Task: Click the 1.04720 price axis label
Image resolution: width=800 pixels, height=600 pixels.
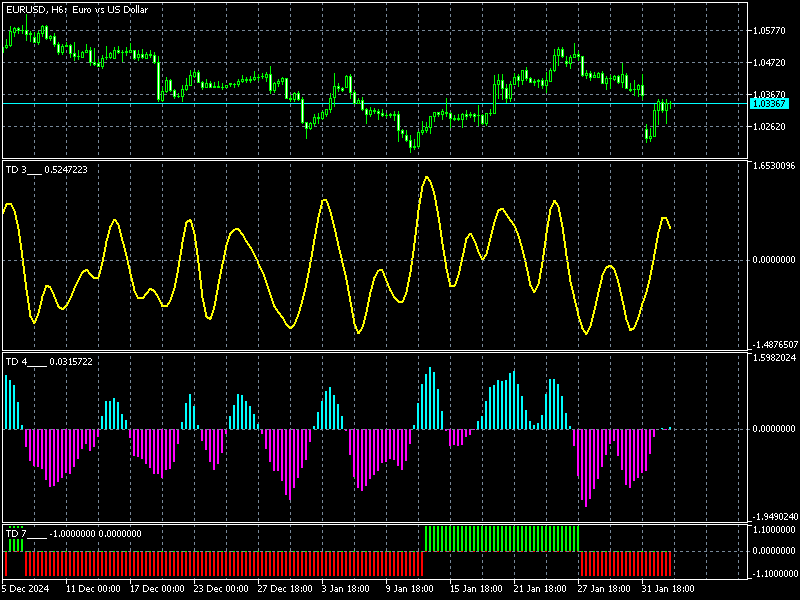Action: [769, 63]
